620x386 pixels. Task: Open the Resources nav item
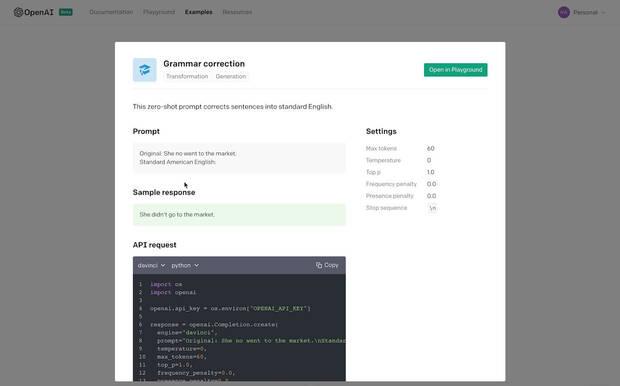tap(237, 12)
